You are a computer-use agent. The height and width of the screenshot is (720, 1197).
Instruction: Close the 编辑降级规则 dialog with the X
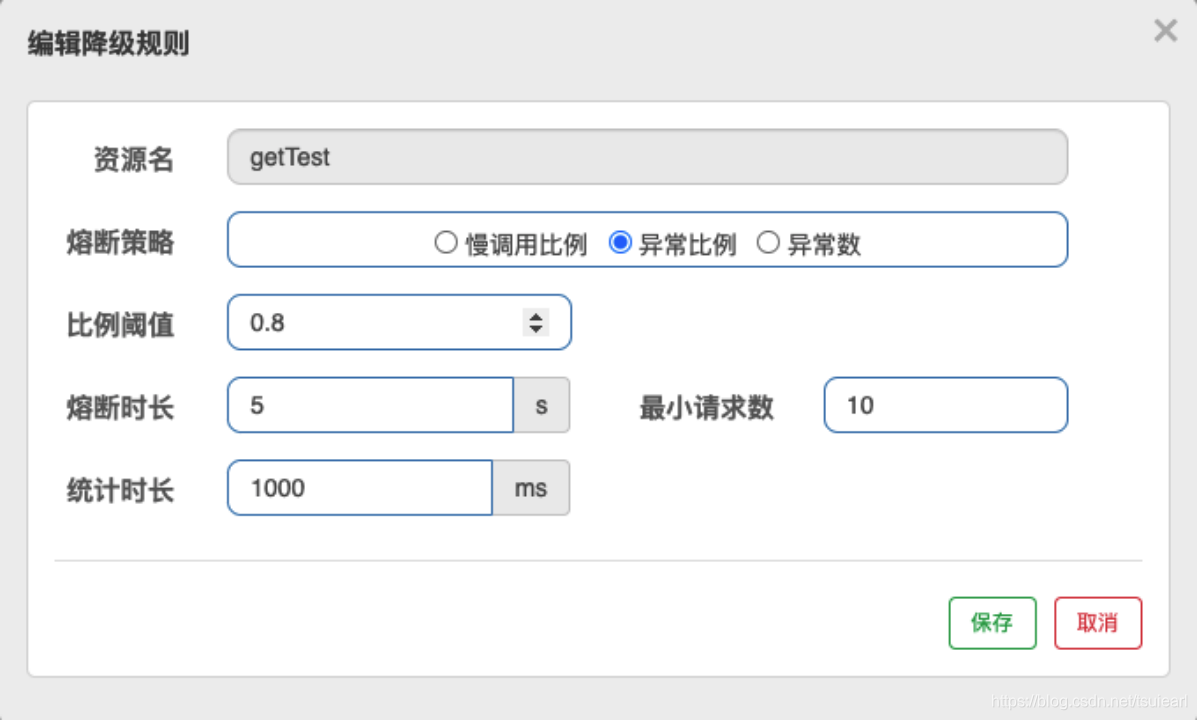click(x=1165, y=31)
